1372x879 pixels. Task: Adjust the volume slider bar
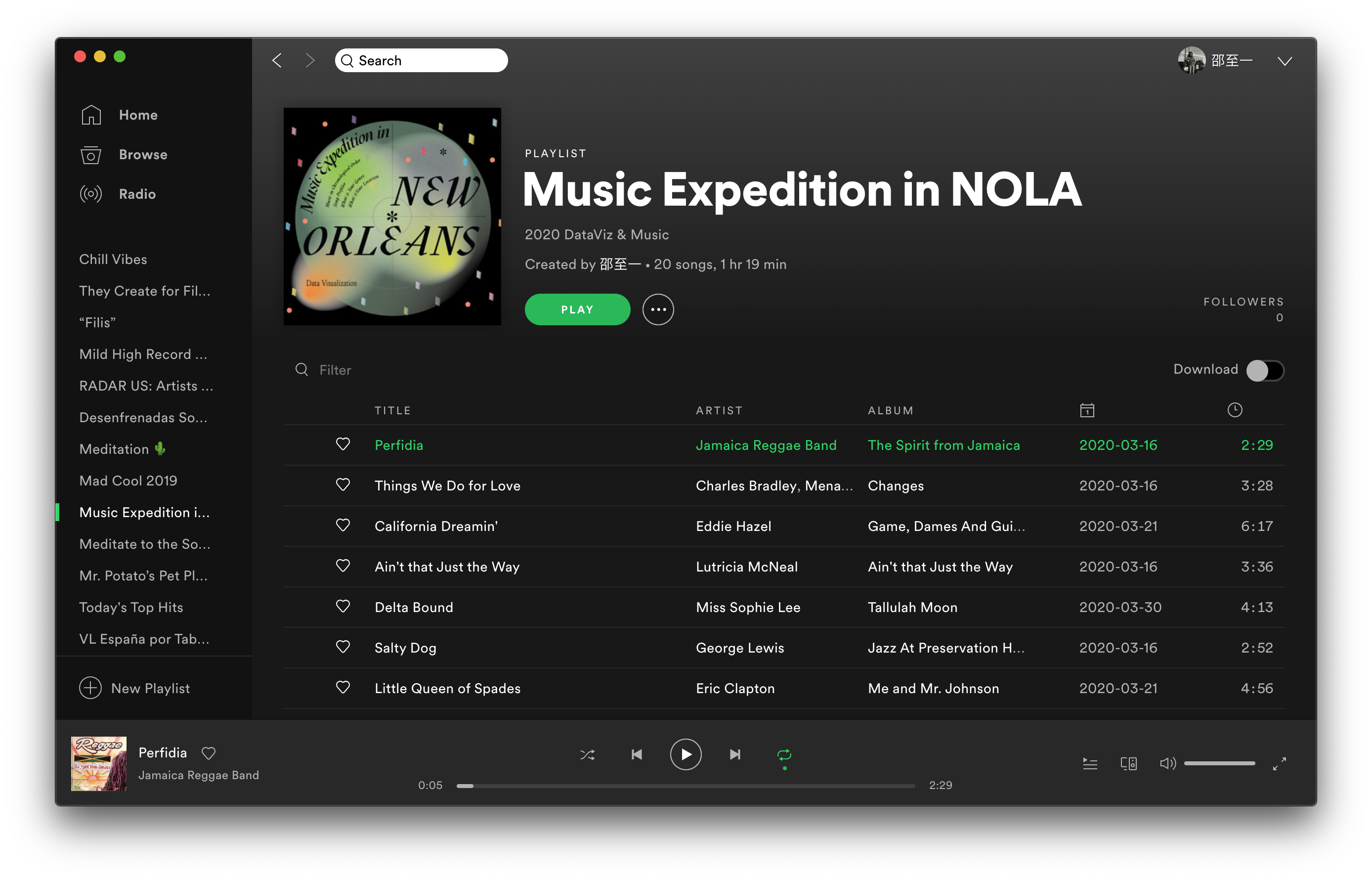pyautogui.click(x=1219, y=763)
